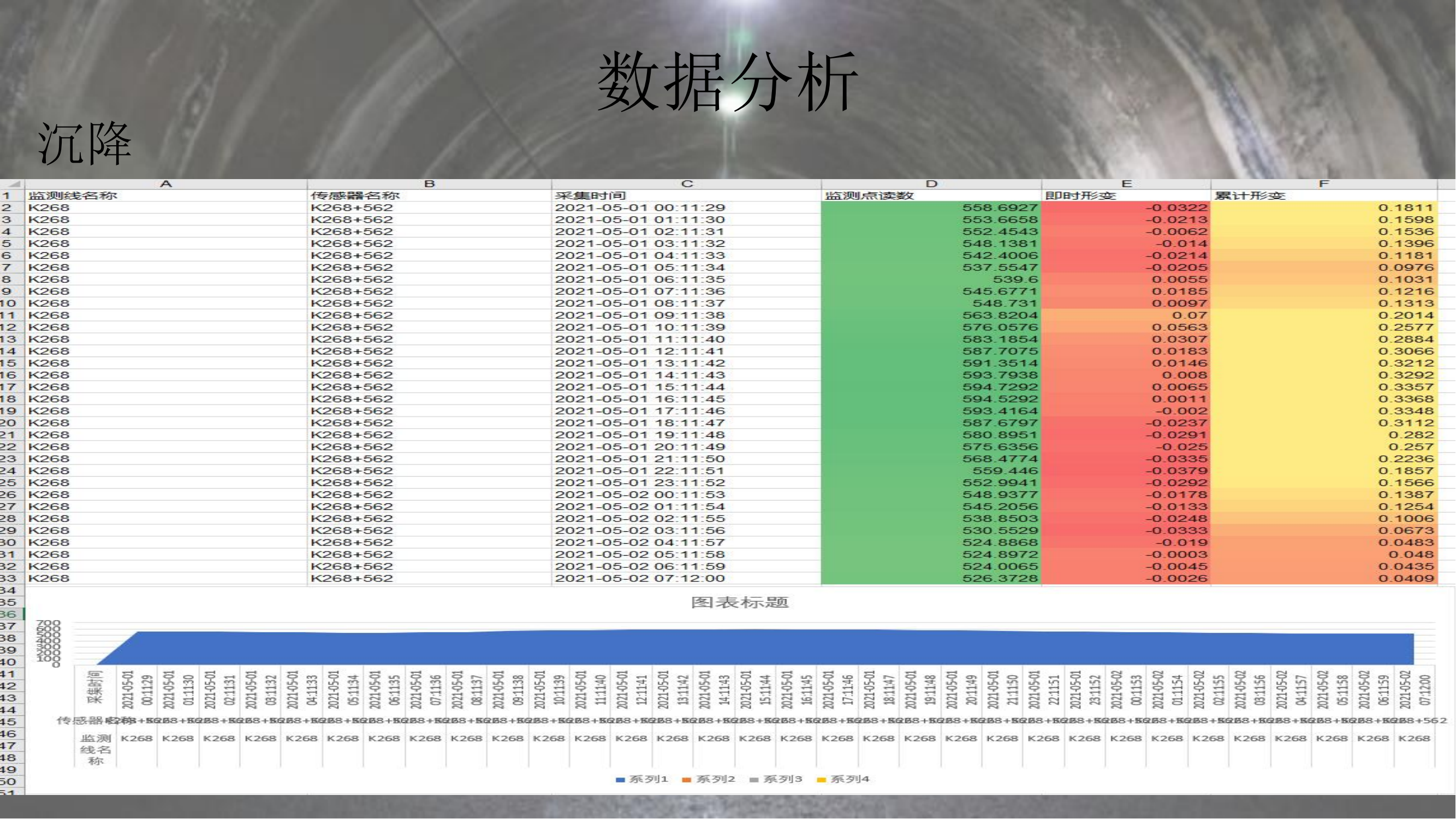Click the 采集时间 header cell
Screen dimensions: 1456x819
pyautogui.click(x=686, y=195)
